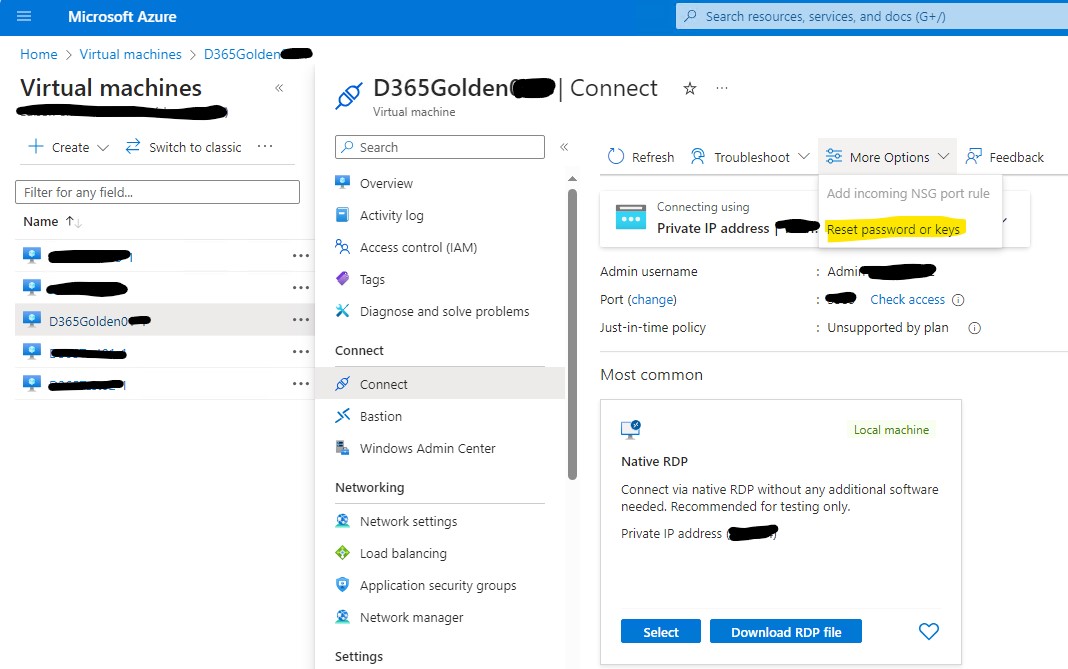Image resolution: width=1068 pixels, height=669 pixels.
Task: Click the Connect plug icon in menu
Action: pyautogui.click(x=343, y=384)
